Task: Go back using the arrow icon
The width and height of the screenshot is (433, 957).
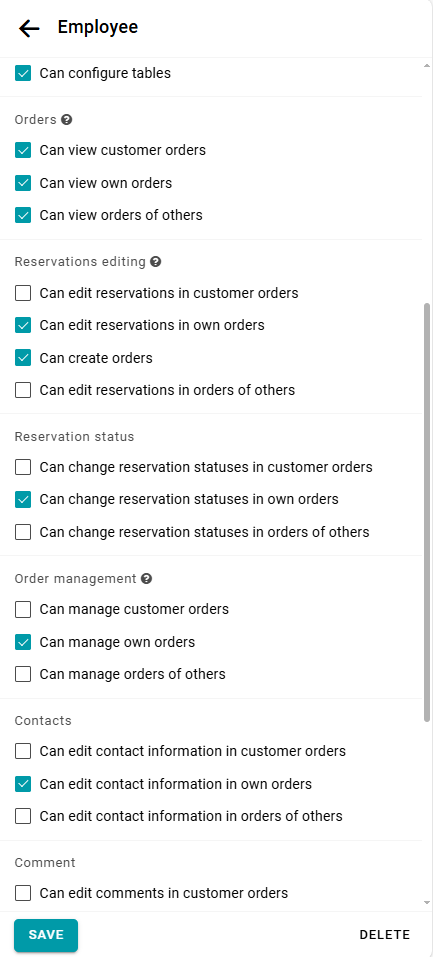Action: 29,28
